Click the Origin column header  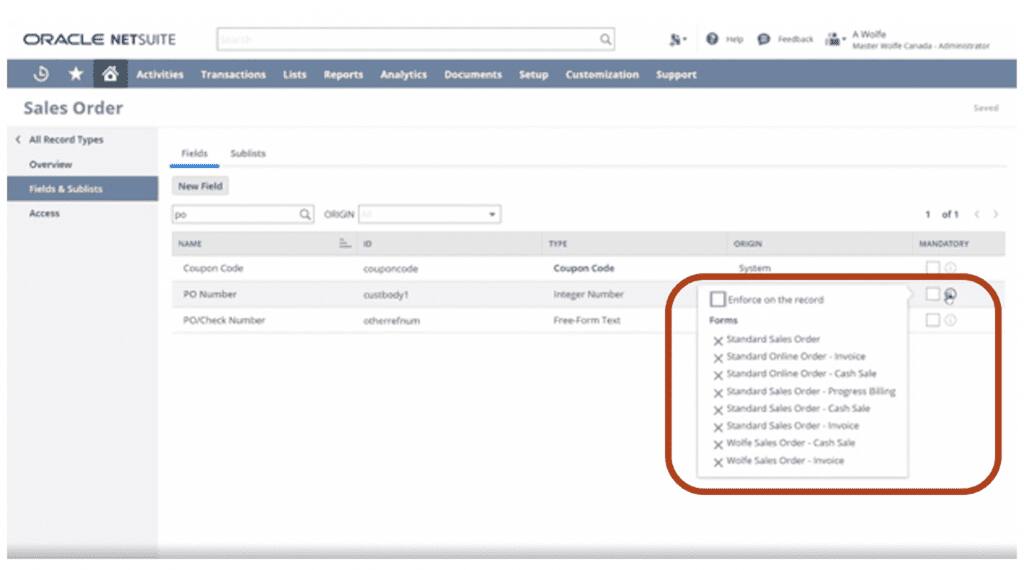click(747, 244)
